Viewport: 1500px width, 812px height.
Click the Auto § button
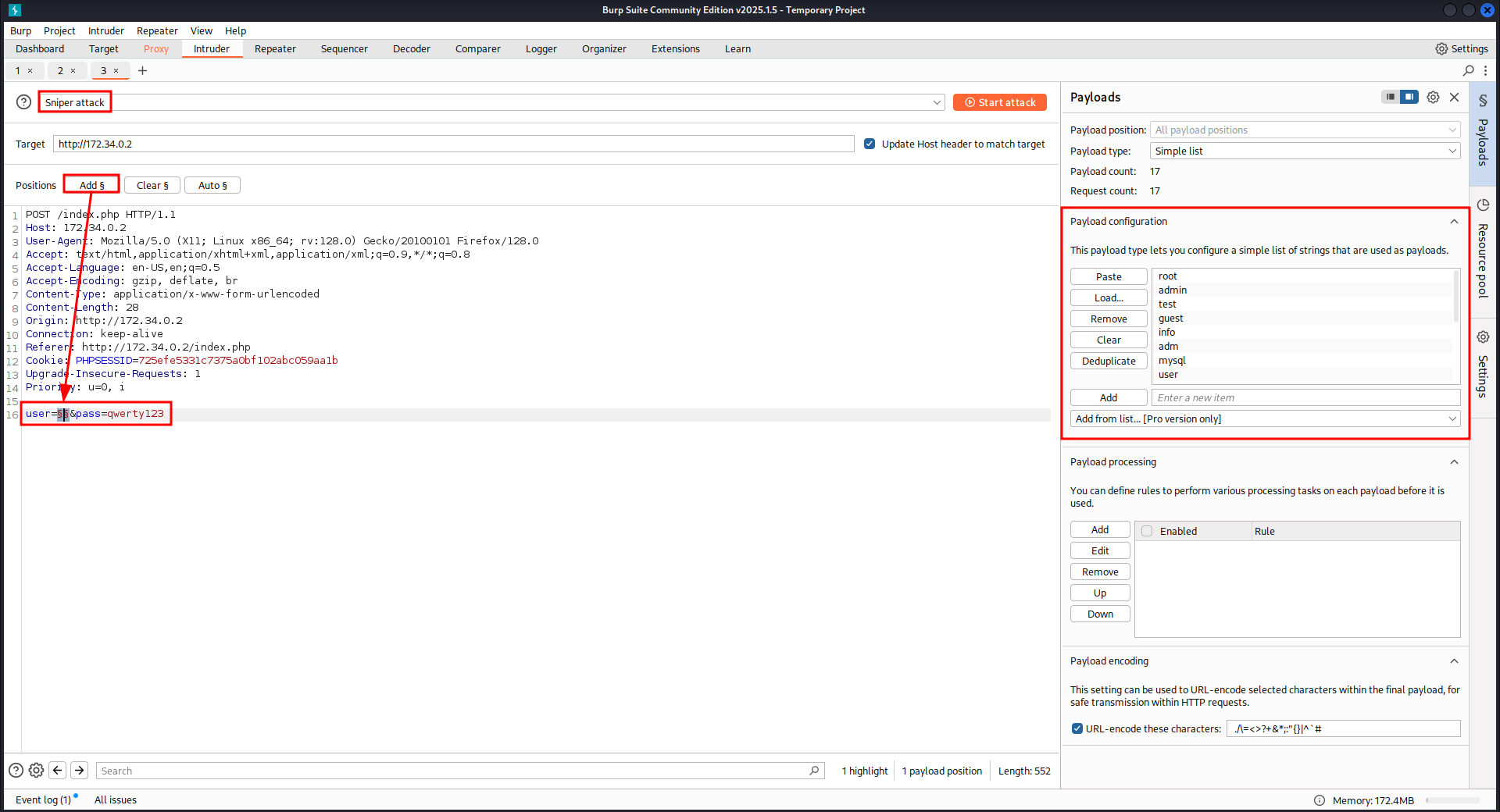[212, 185]
